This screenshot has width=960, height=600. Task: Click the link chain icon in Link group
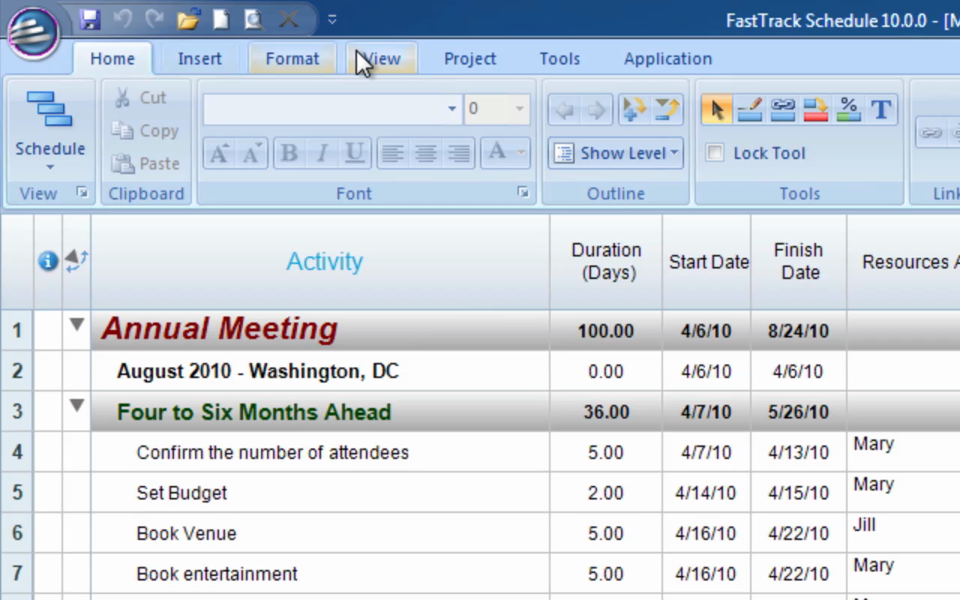pyautogui.click(x=931, y=132)
